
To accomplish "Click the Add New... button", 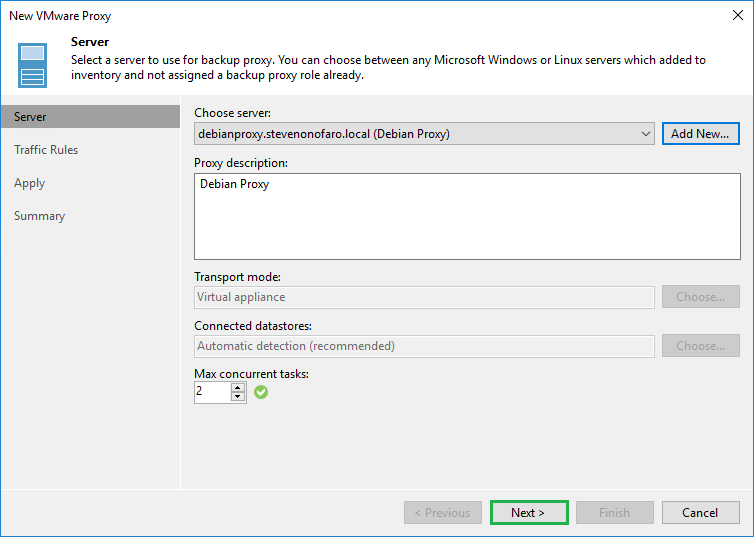I will pyautogui.click(x=700, y=133).
